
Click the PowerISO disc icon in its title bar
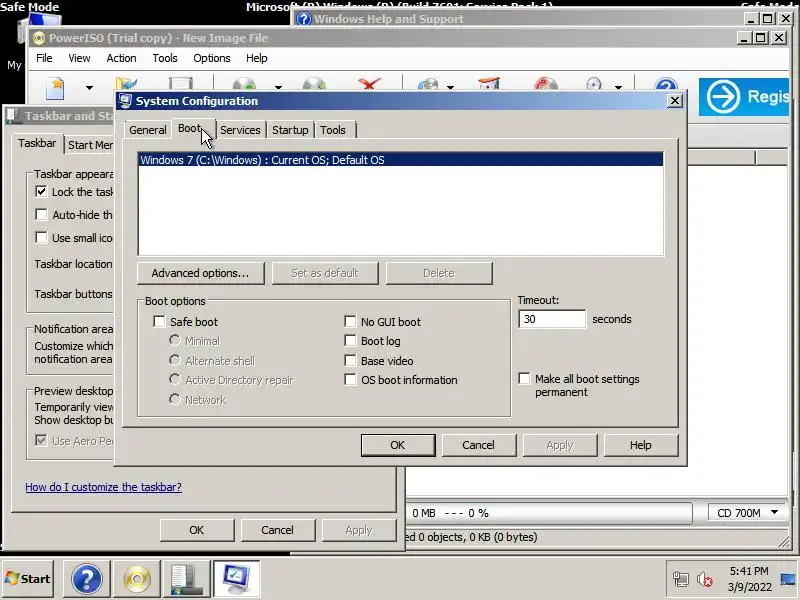coord(39,38)
